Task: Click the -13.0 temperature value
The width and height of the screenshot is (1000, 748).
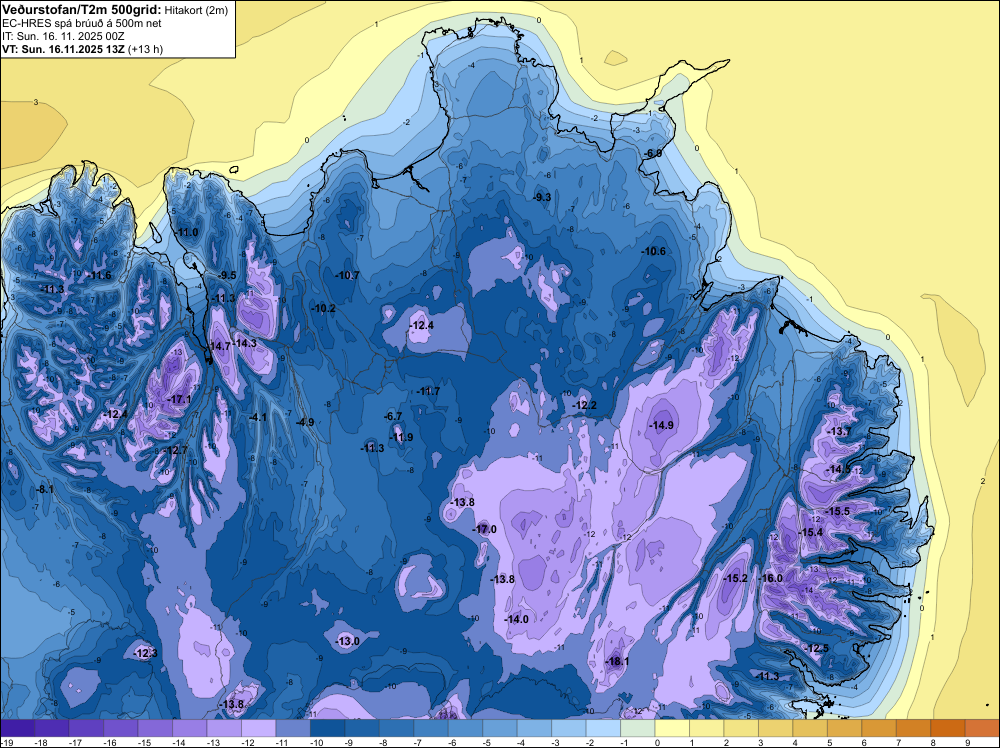Action: [348, 641]
